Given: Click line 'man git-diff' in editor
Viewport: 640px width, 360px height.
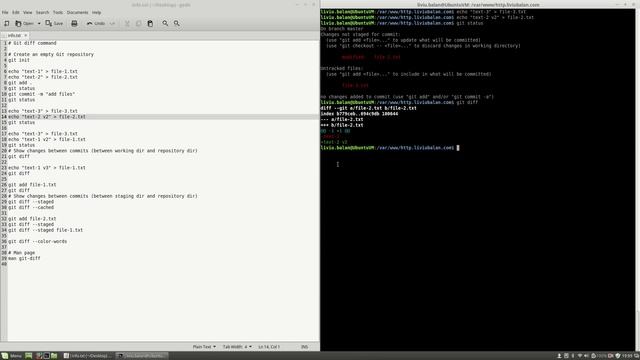Looking at the screenshot, I should (x=24, y=258).
